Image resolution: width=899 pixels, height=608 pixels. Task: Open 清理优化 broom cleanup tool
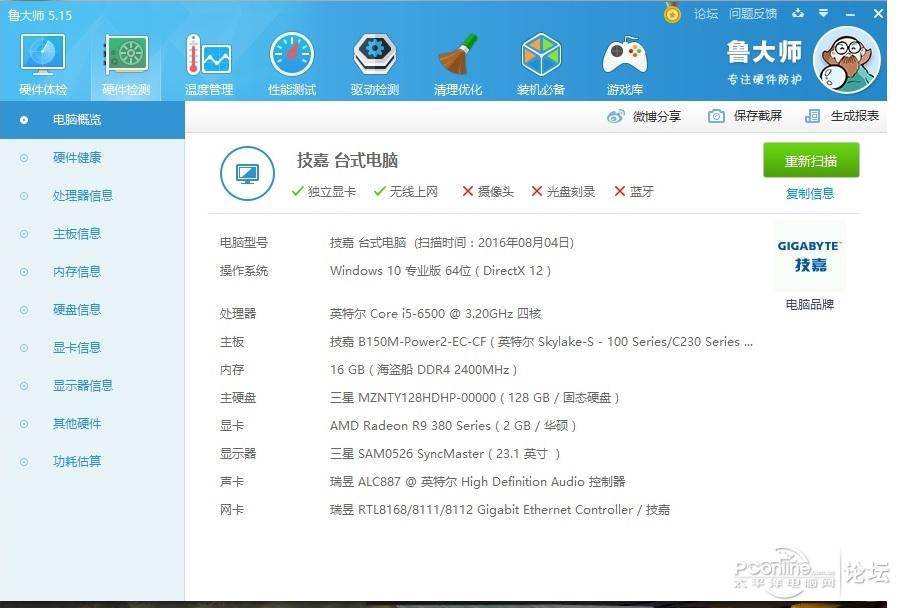458,64
